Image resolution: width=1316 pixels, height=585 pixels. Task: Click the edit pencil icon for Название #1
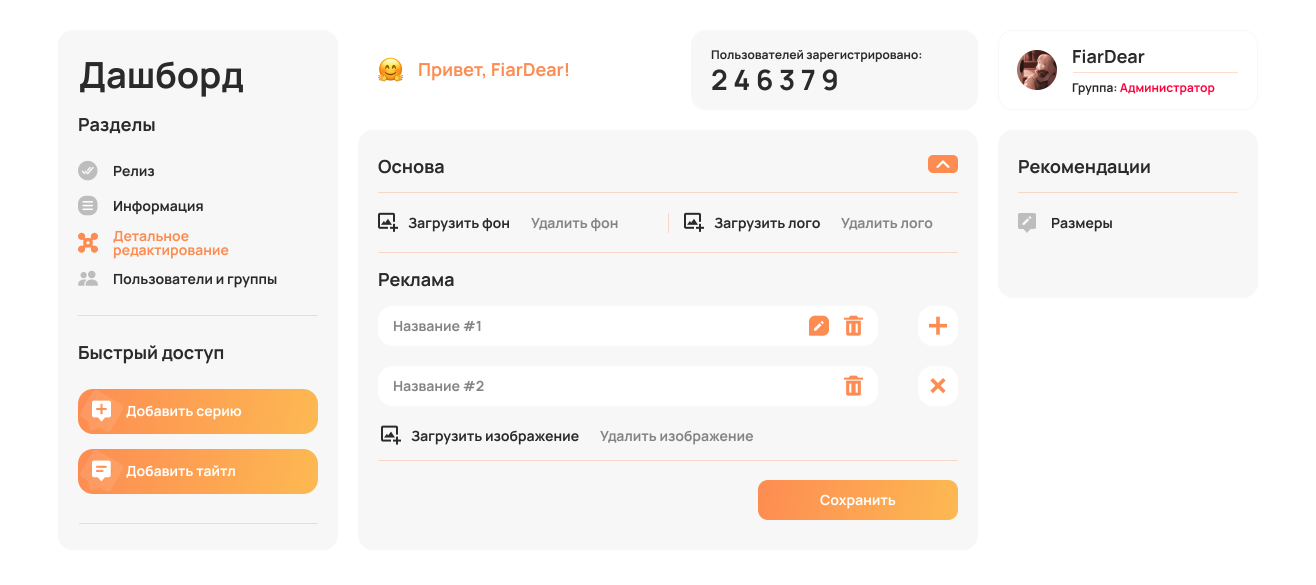(818, 326)
